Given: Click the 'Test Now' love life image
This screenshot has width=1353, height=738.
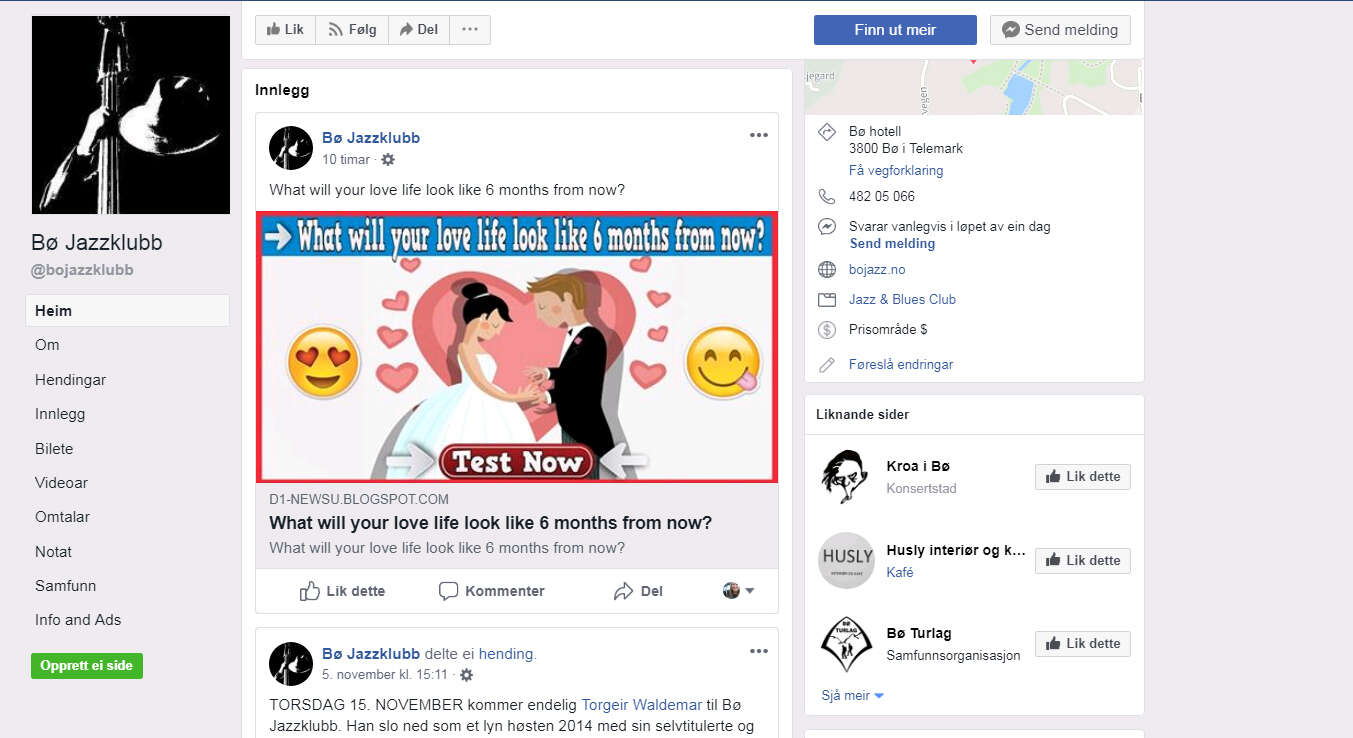Looking at the screenshot, I should [x=517, y=347].
